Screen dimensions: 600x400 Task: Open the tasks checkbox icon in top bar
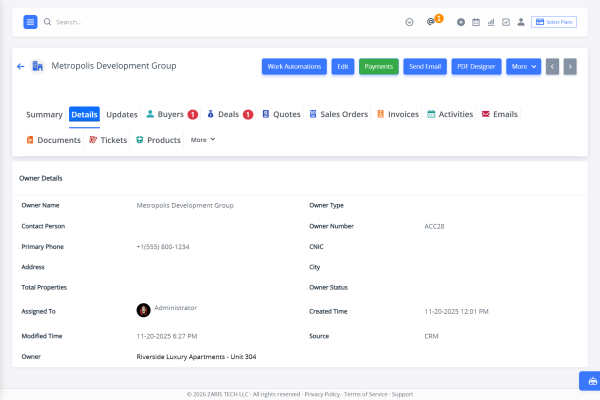(x=506, y=22)
